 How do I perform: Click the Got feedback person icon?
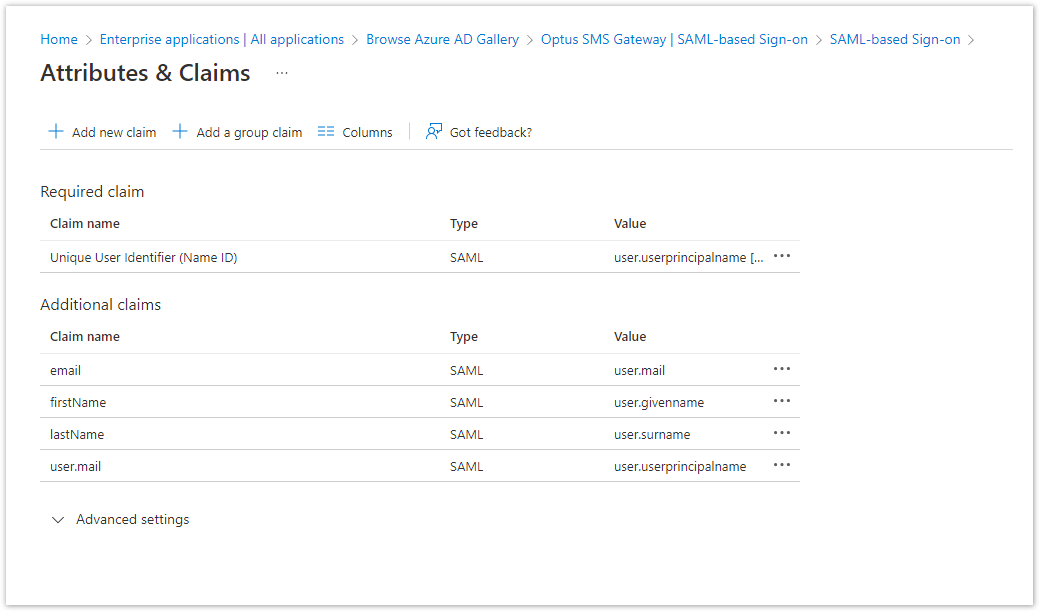(x=434, y=132)
